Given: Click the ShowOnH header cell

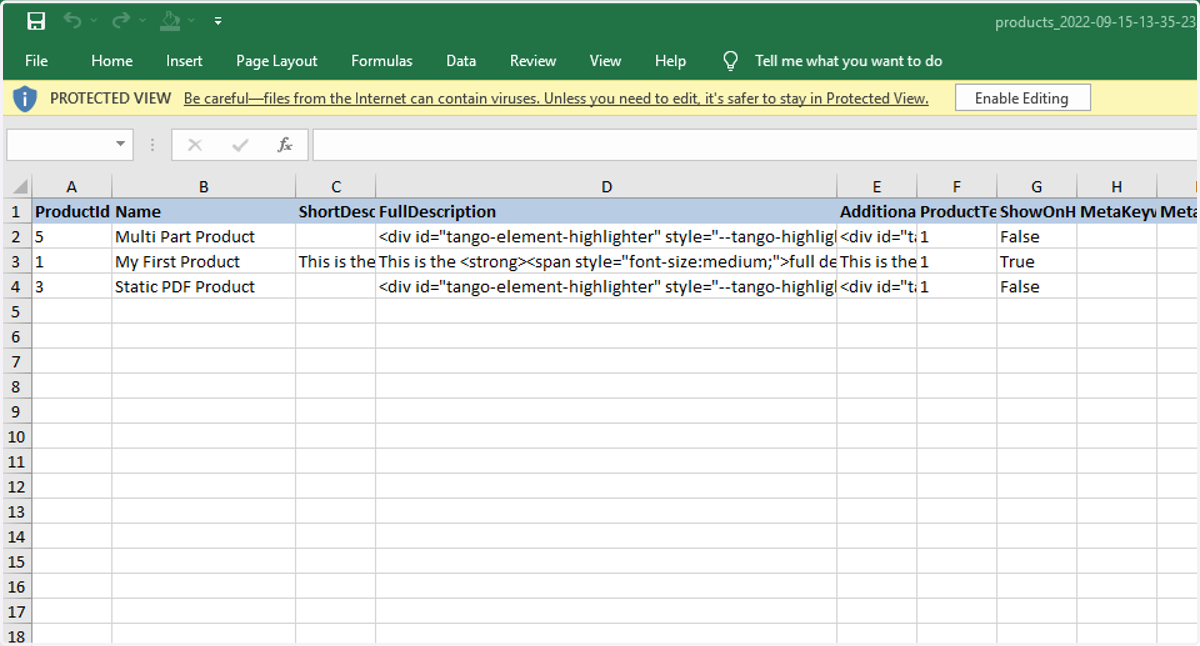Looking at the screenshot, I should tap(1037, 212).
